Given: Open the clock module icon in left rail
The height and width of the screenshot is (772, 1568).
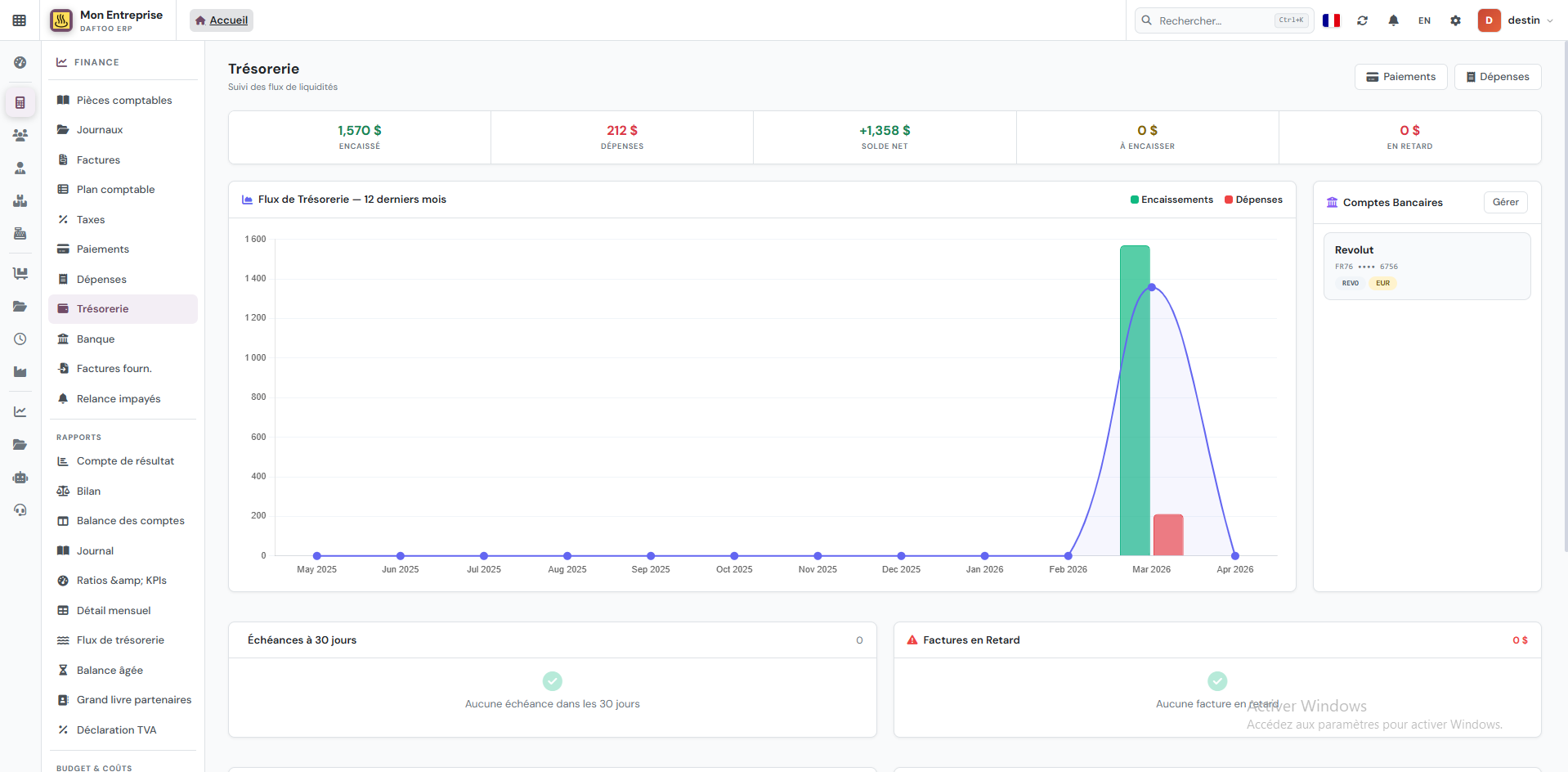Looking at the screenshot, I should click(x=20, y=339).
